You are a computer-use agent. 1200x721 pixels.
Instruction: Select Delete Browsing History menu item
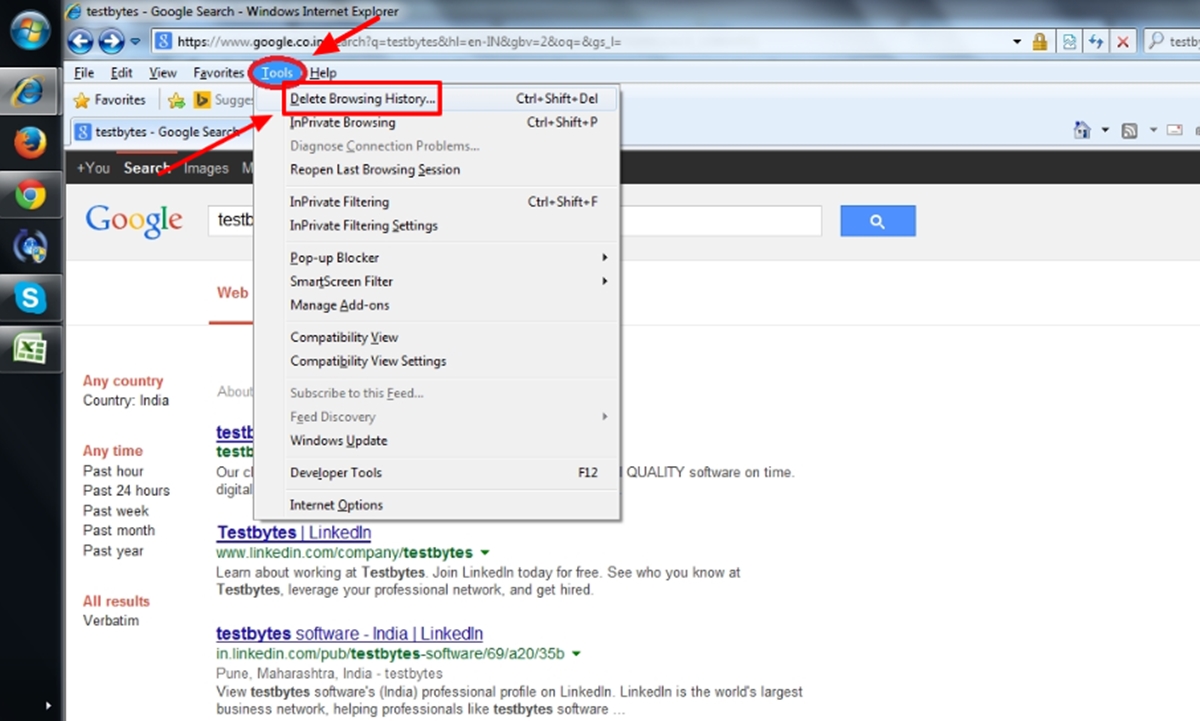point(437,99)
